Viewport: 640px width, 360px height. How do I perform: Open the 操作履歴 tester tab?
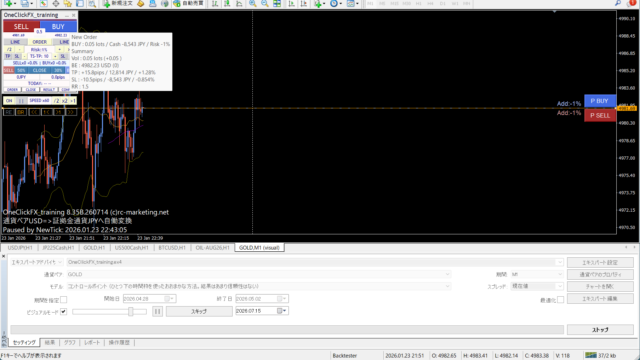tap(119, 342)
